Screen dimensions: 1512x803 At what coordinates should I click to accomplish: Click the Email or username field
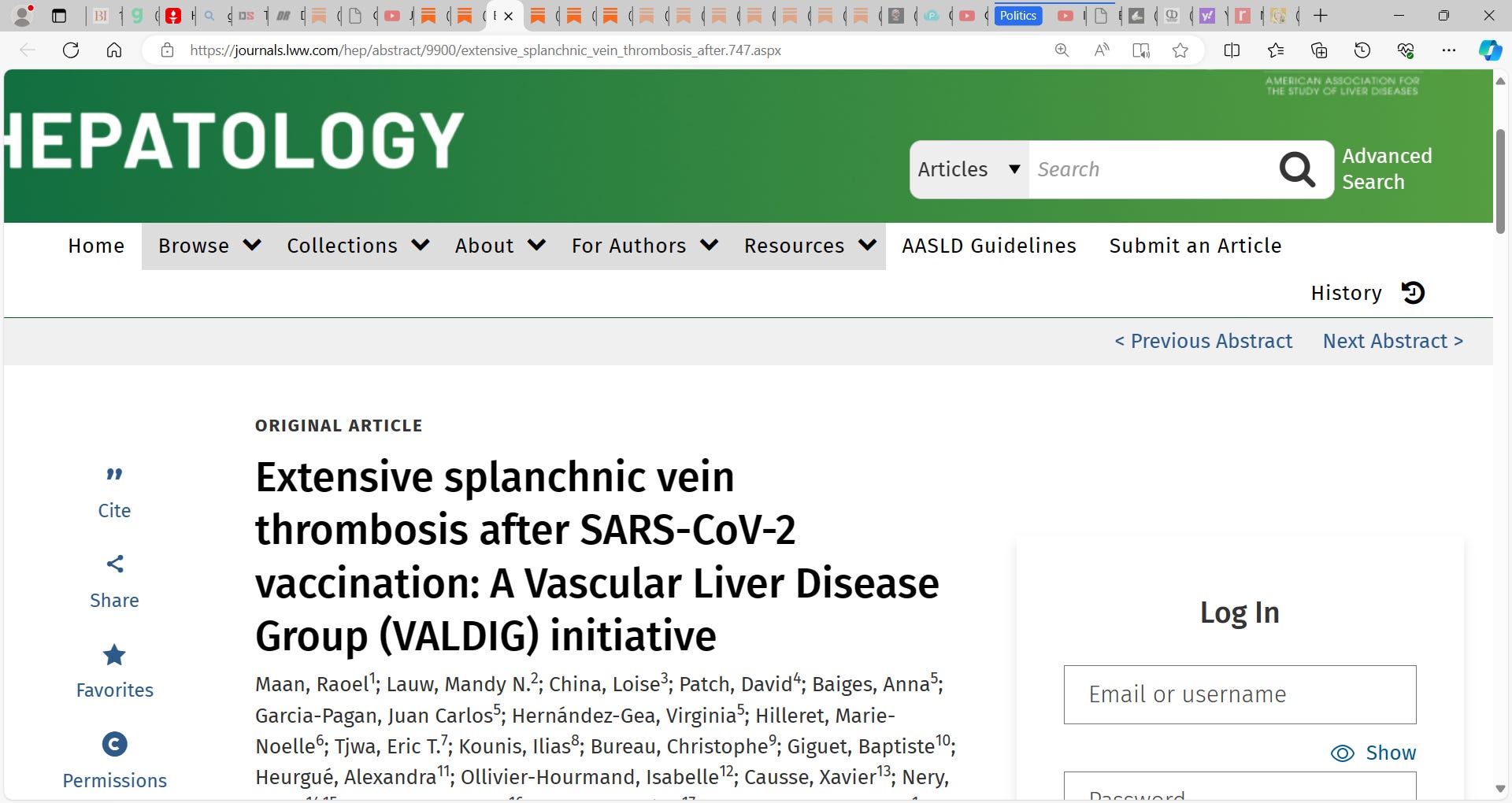1240,695
